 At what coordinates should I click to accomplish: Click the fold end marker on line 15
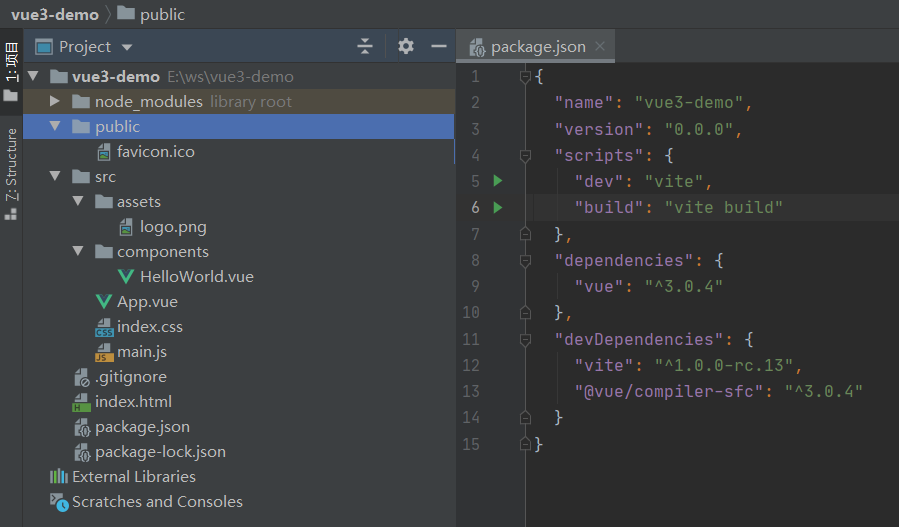pyautogui.click(x=525, y=444)
